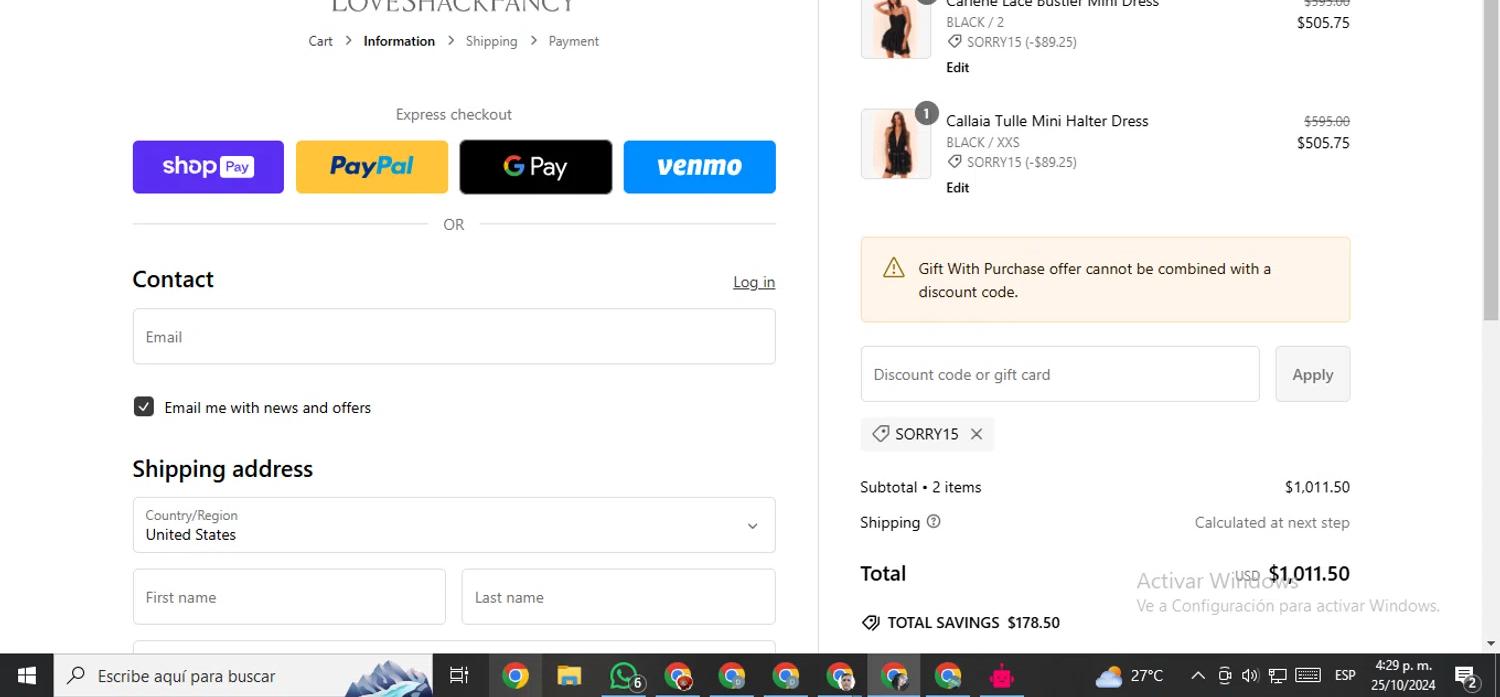Click the vertical page scrollbar thumb
This screenshot has height=697, width=1500.
coord(1491,160)
